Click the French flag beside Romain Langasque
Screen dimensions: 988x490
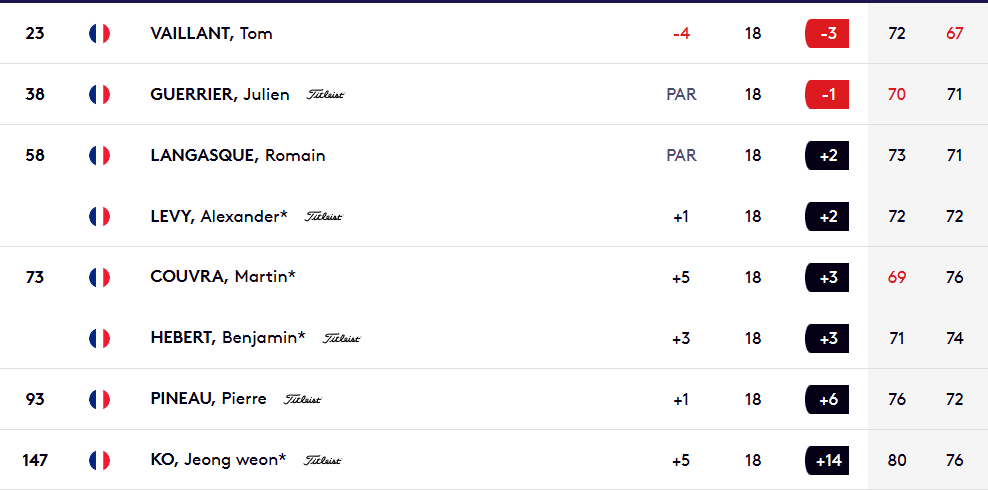100,156
